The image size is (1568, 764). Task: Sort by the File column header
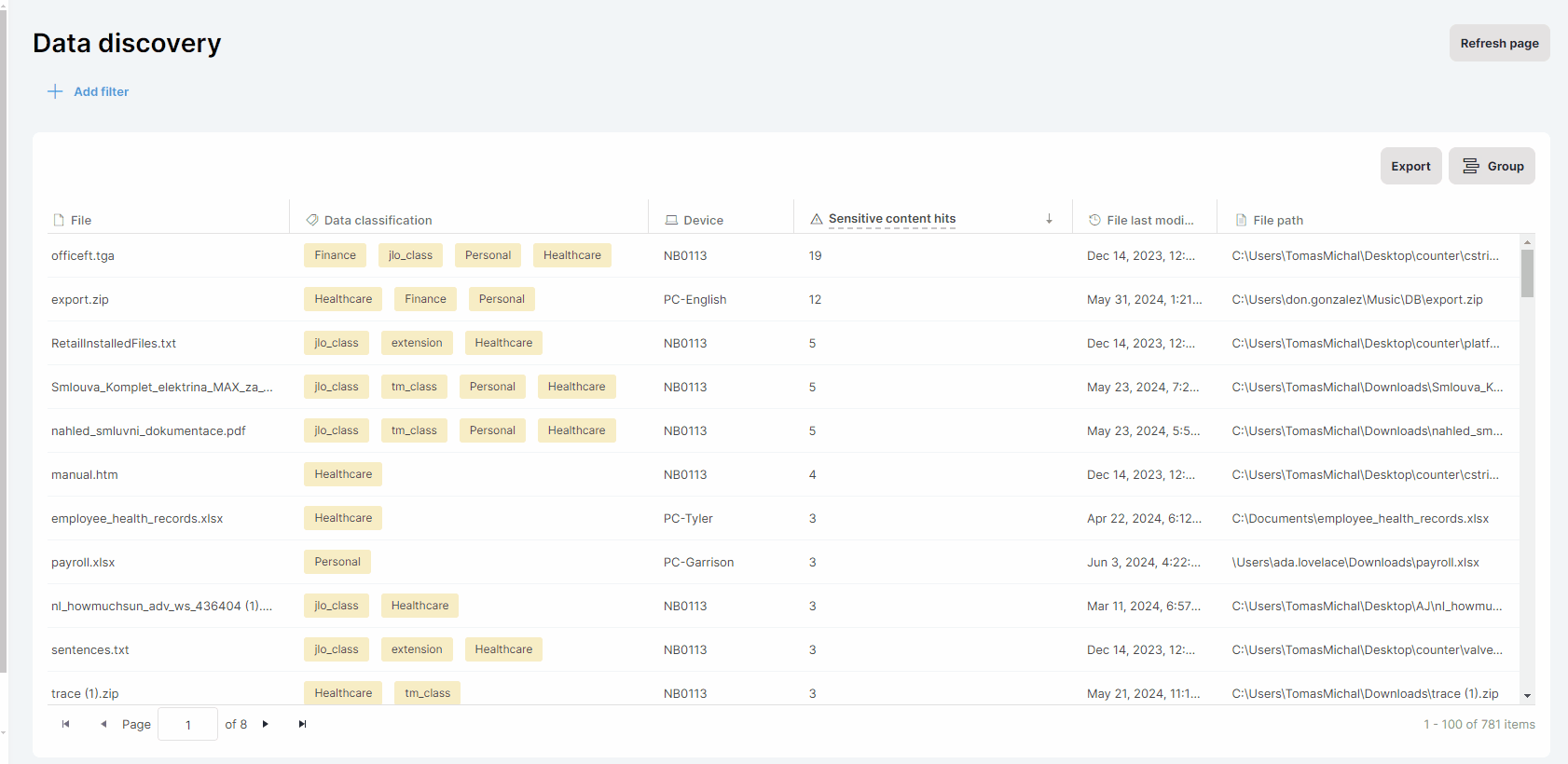coord(81,220)
